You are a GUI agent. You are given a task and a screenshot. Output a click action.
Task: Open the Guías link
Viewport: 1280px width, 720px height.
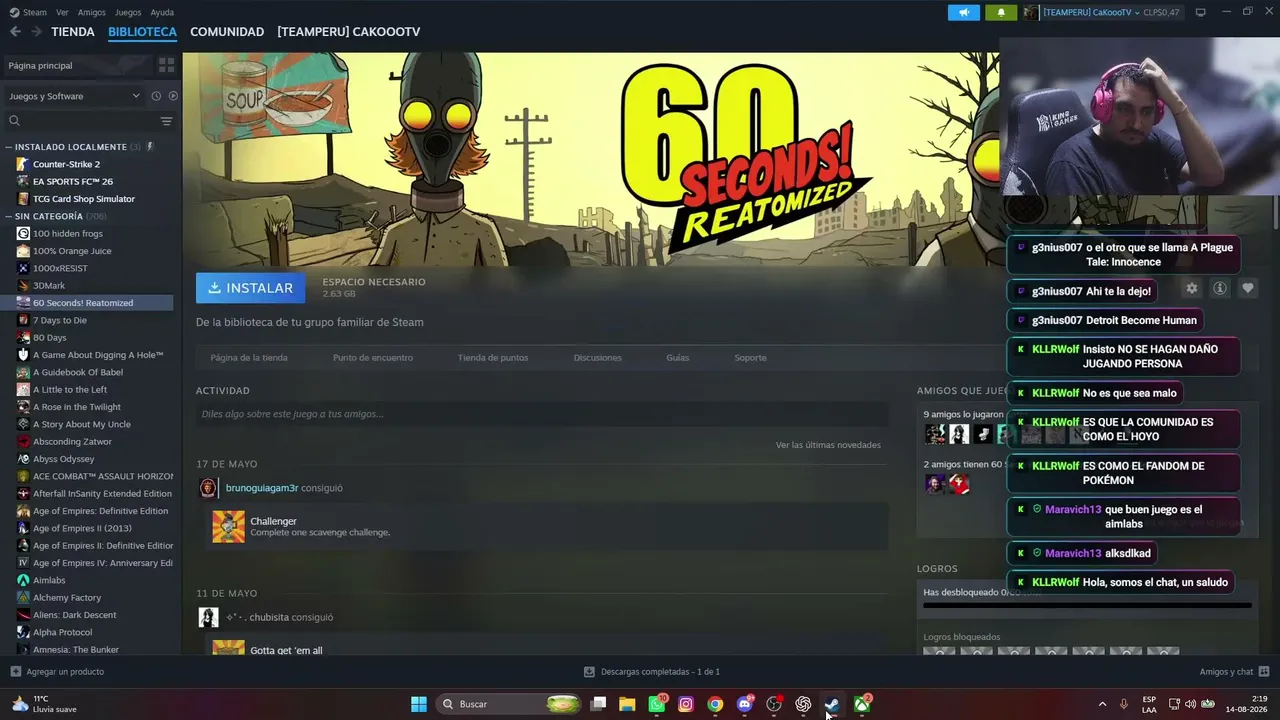point(678,358)
